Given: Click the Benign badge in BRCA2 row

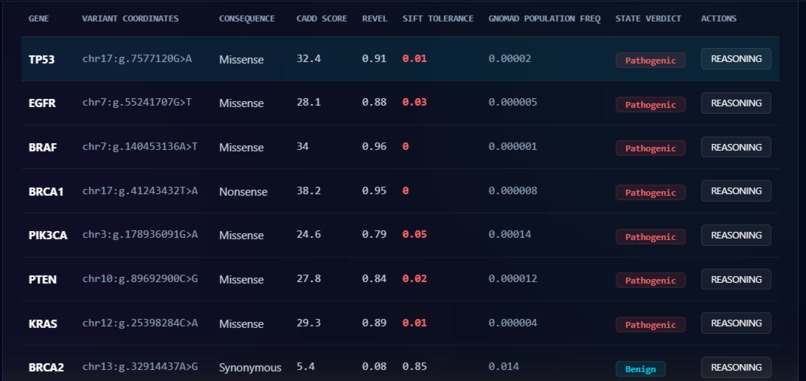Looking at the screenshot, I should [x=640, y=369].
